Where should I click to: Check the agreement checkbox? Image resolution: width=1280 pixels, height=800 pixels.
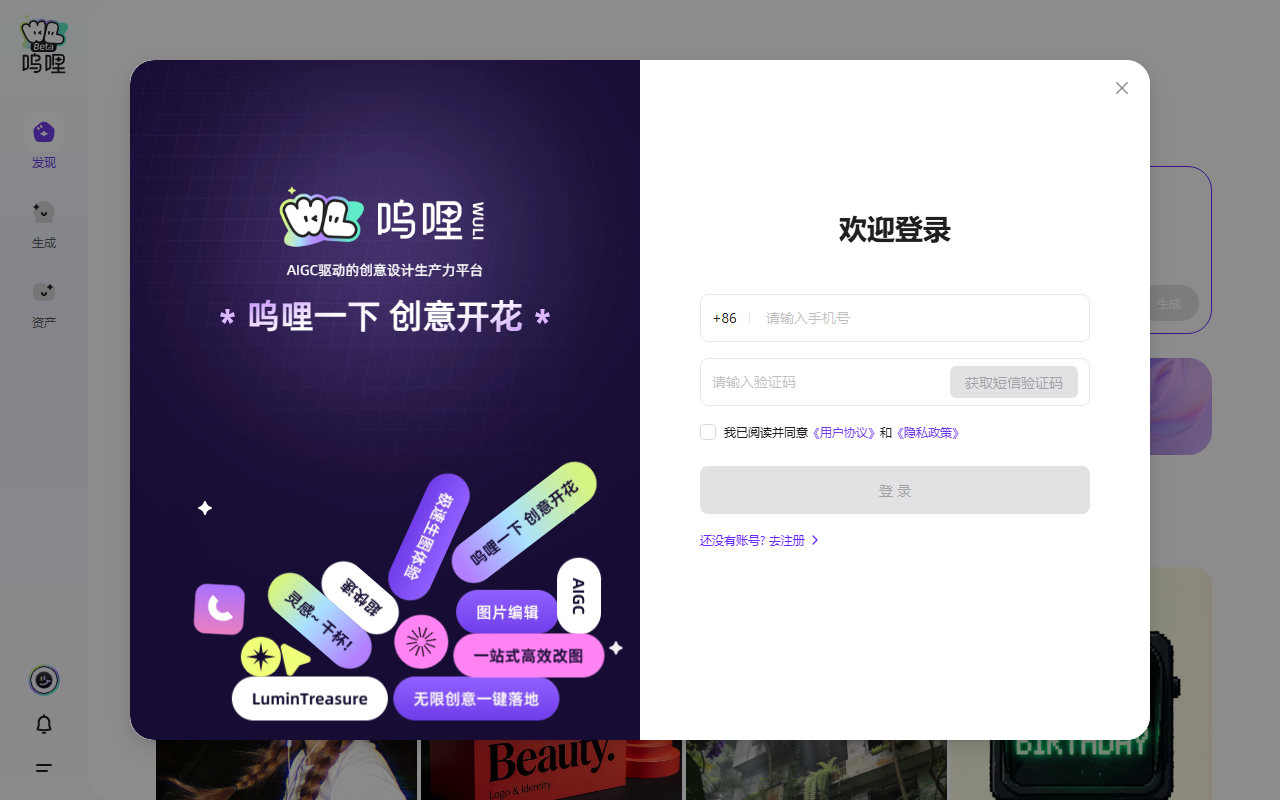708,432
